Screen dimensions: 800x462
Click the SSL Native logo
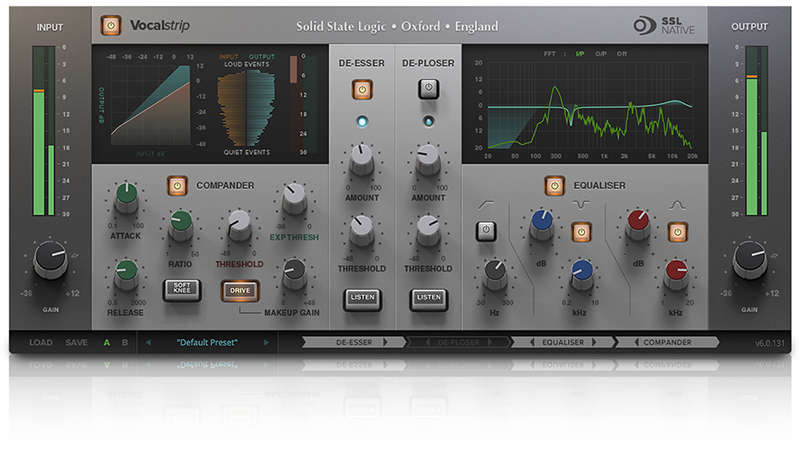click(x=664, y=25)
